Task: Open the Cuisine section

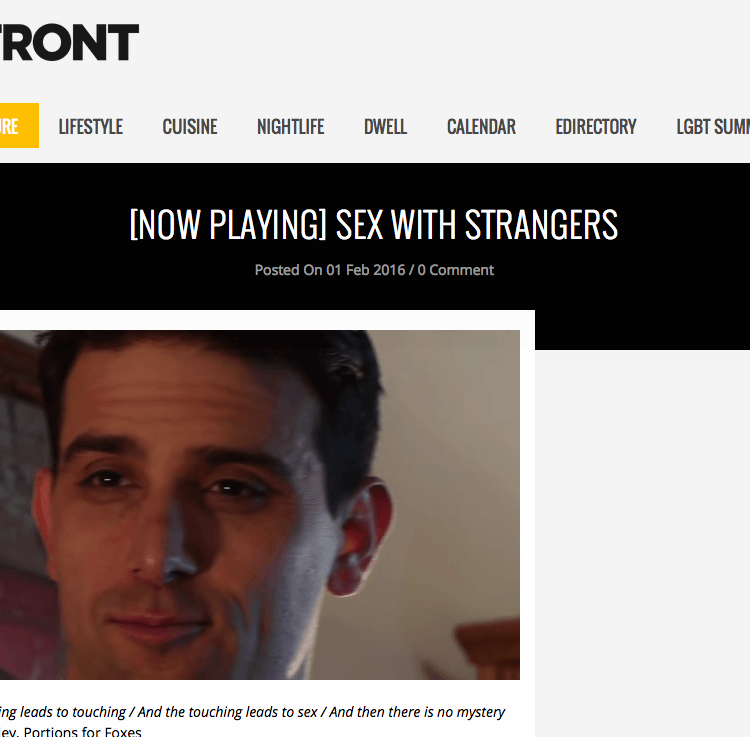Action: pyautogui.click(x=189, y=127)
